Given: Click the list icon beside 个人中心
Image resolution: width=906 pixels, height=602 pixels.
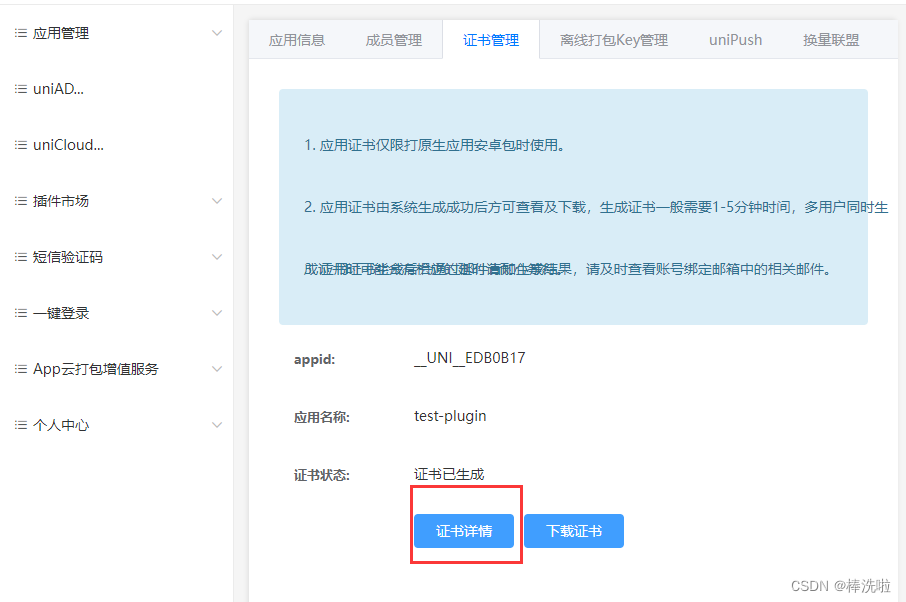Looking at the screenshot, I should click(x=20, y=425).
